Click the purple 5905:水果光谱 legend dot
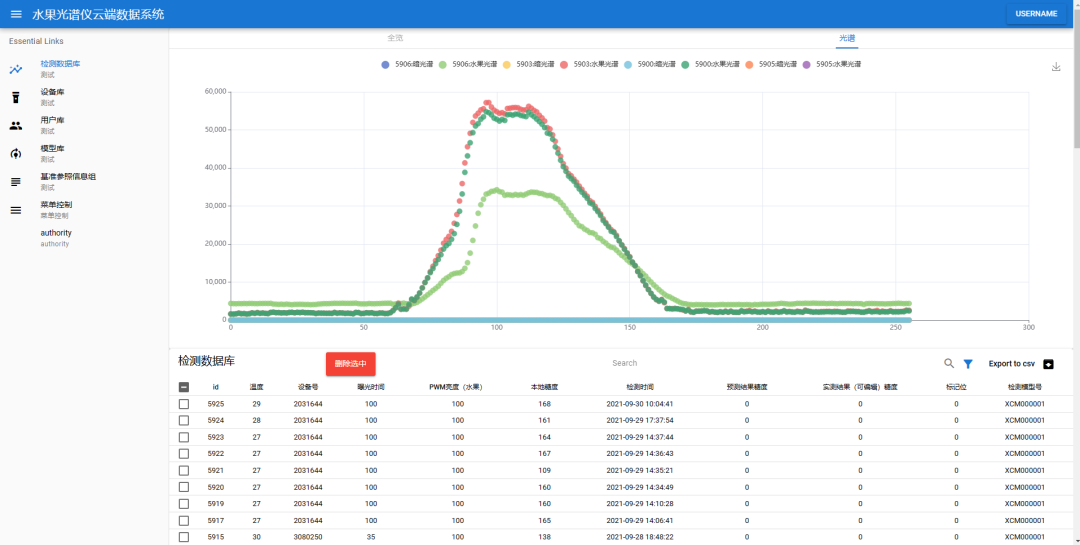This screenshot has width=1080, height=545. [x=807, y=64]
